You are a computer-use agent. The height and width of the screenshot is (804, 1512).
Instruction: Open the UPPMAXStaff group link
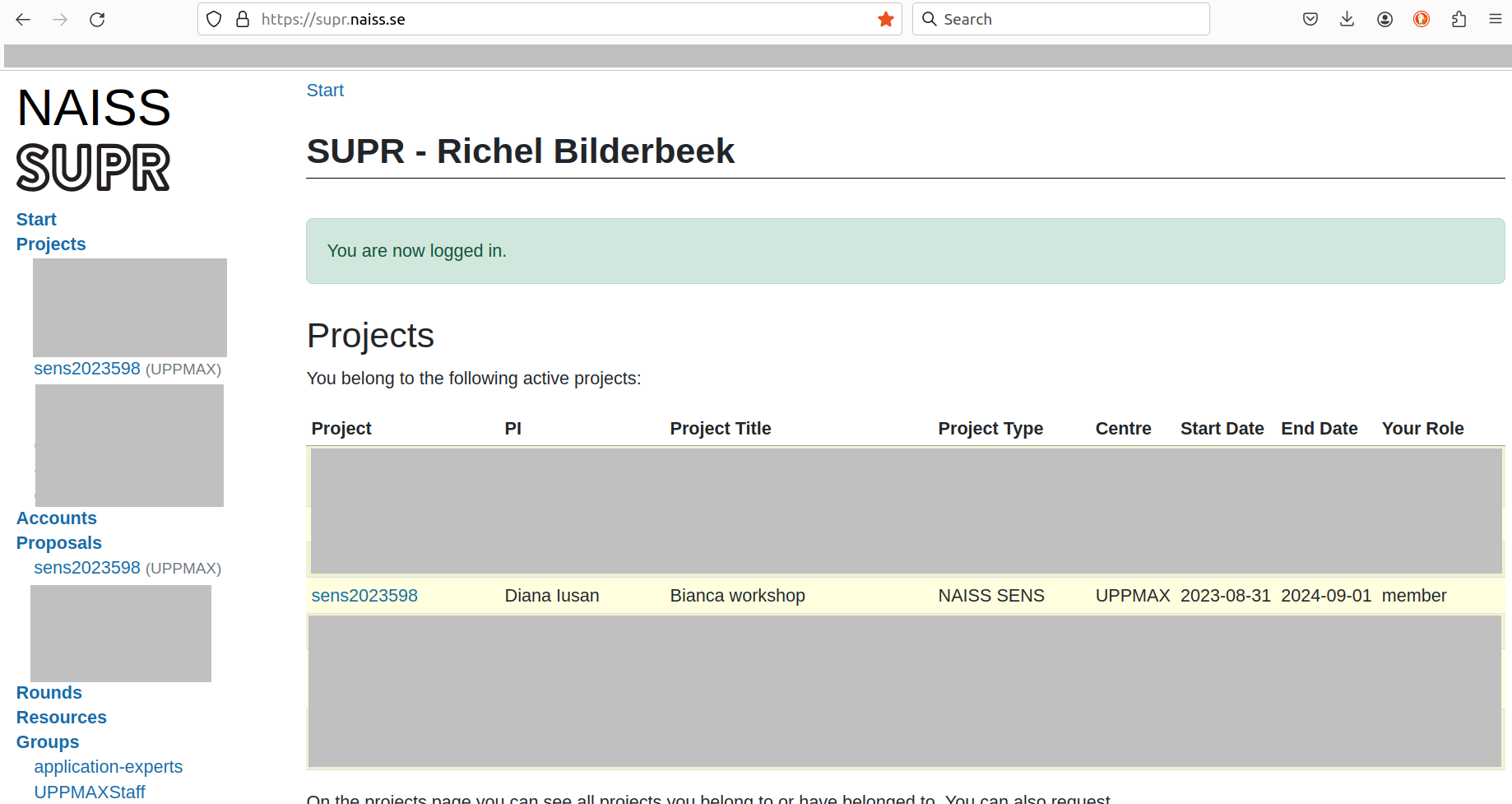coord(90,792)
